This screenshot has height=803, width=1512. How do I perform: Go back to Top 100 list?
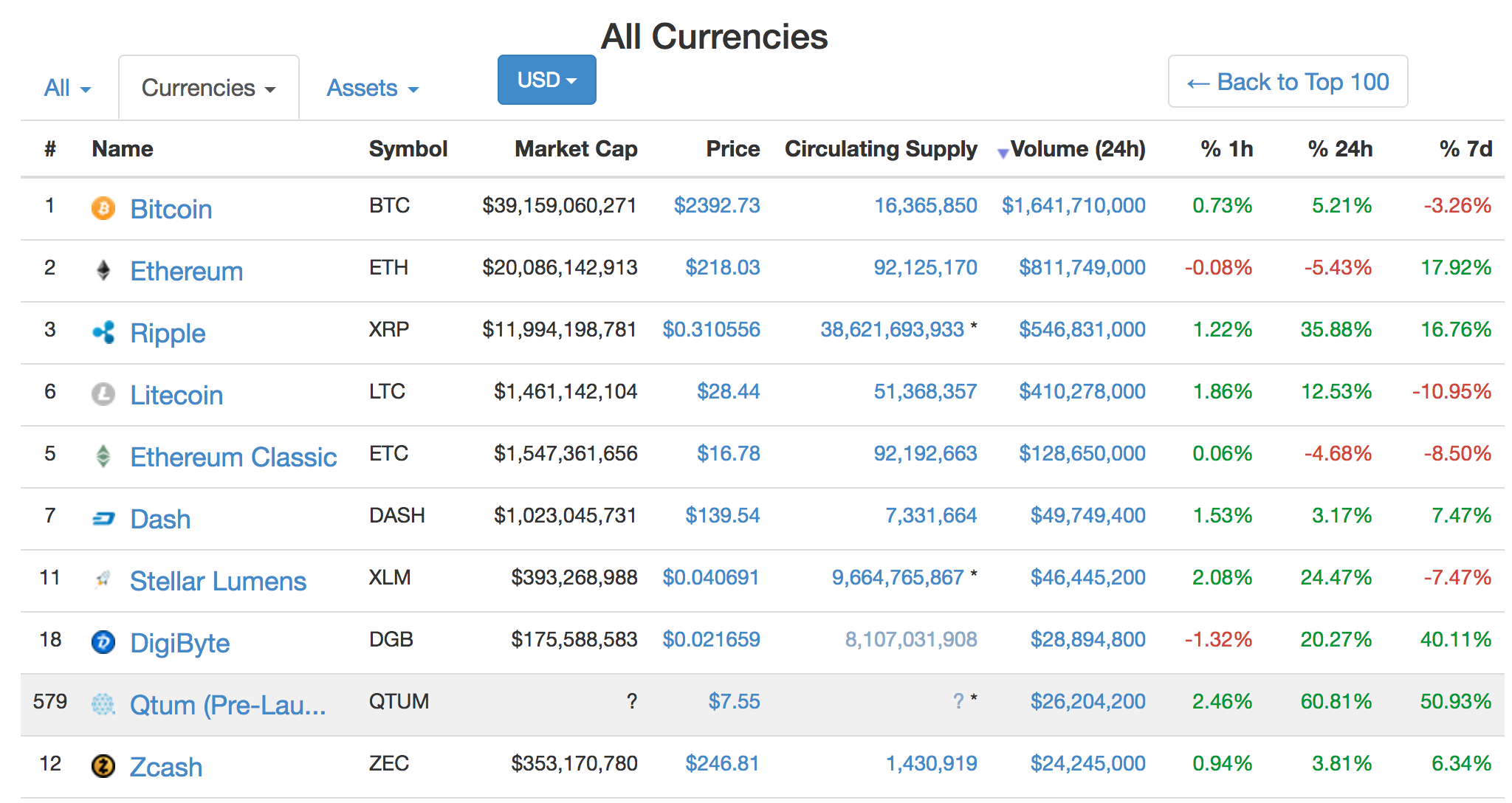pyautogui.click(x=1288, y=81)
